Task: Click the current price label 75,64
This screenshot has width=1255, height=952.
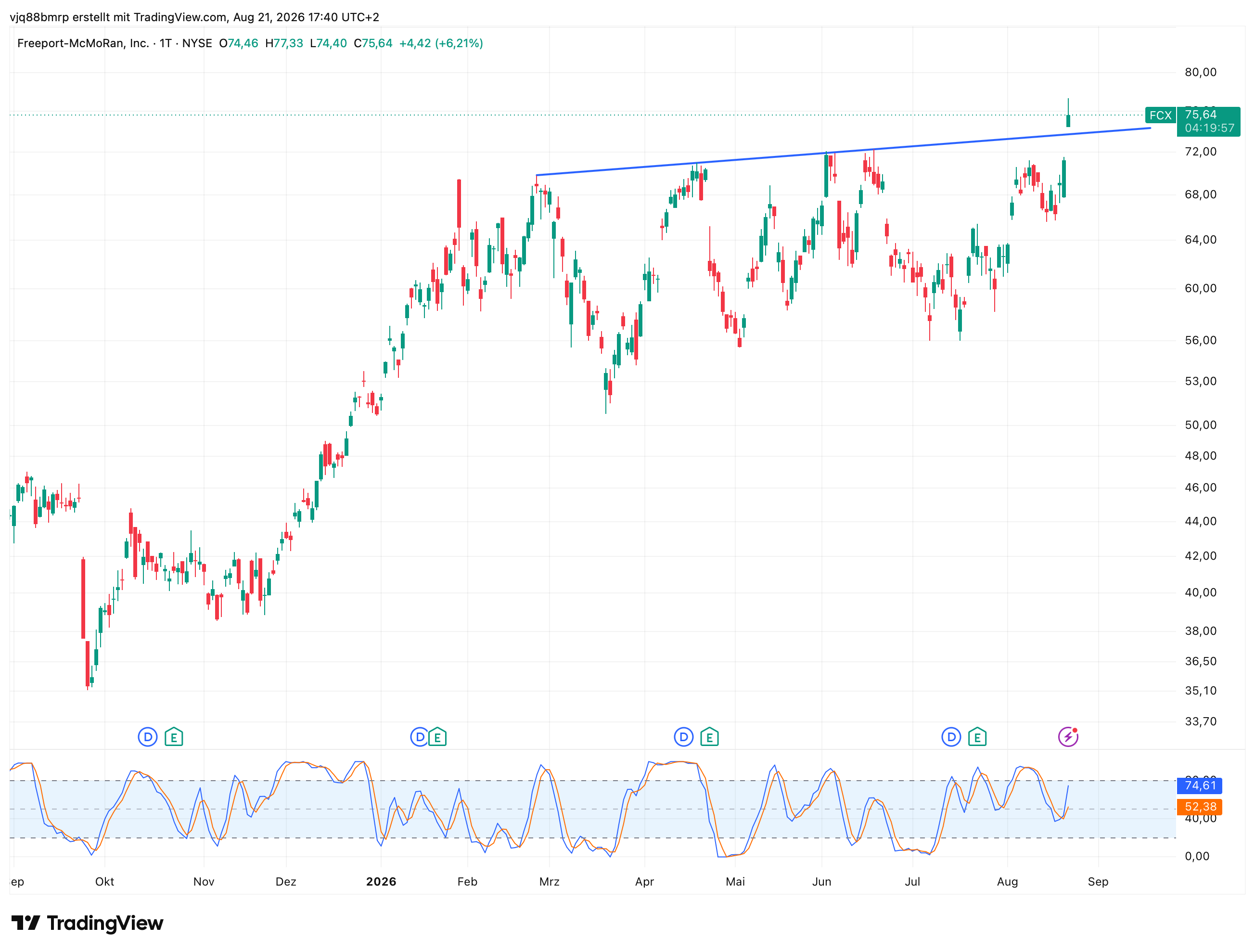Action: (x=1201, y=115)
